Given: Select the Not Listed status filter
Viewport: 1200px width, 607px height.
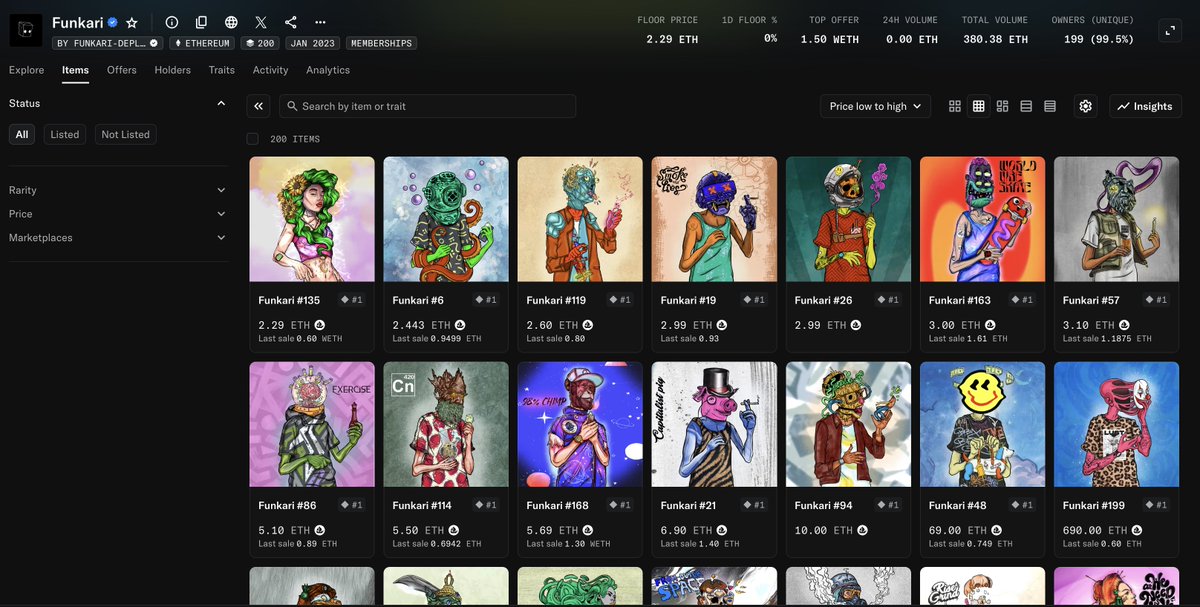Looking at the screenshot, I should (x=126, y=134).
